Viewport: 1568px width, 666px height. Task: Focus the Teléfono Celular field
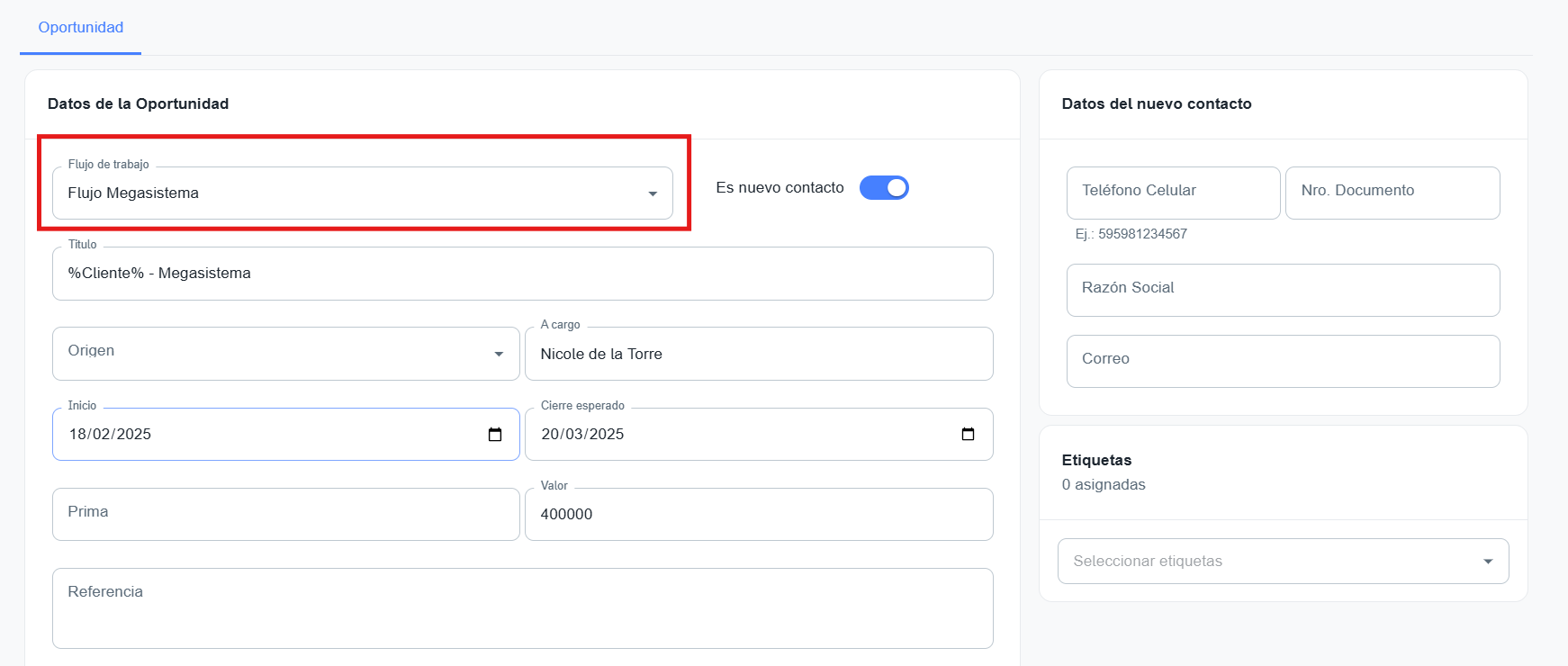click(1172, 193)
